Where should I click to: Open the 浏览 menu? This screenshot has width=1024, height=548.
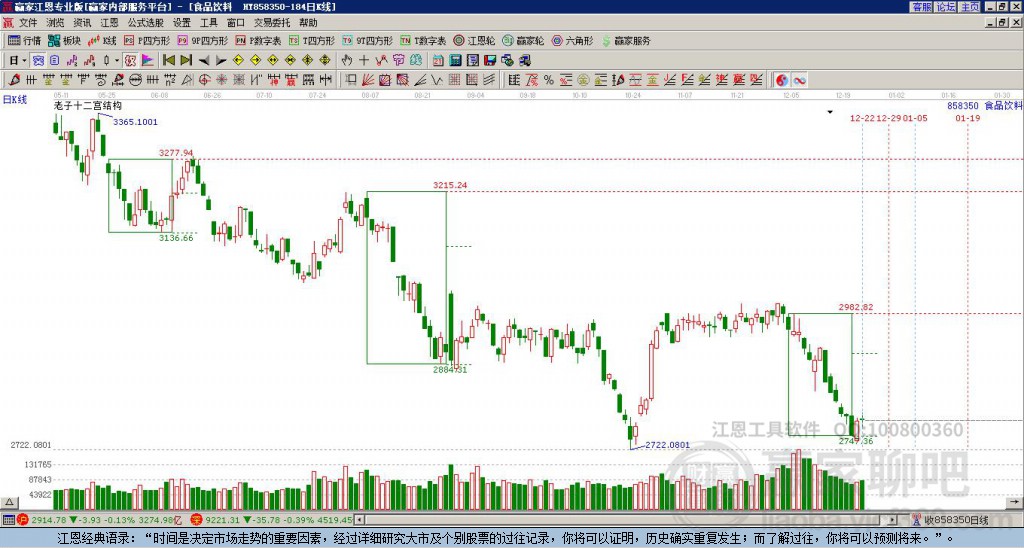[55, 23]
